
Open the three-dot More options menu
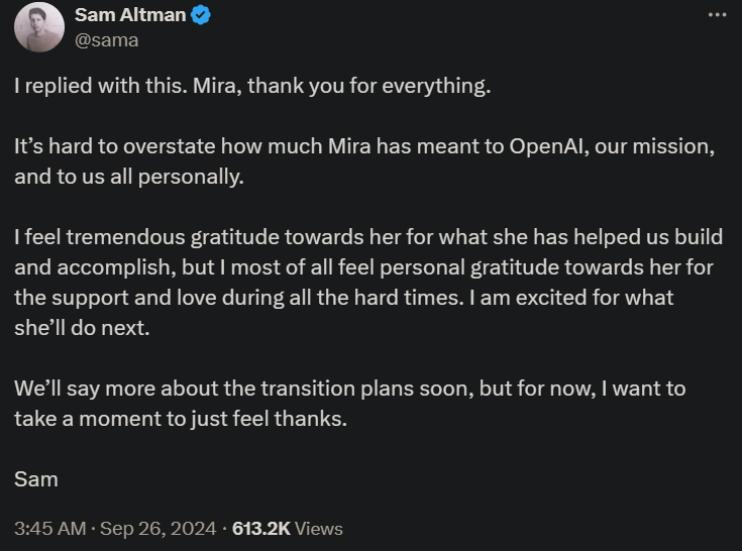(717, 17)
